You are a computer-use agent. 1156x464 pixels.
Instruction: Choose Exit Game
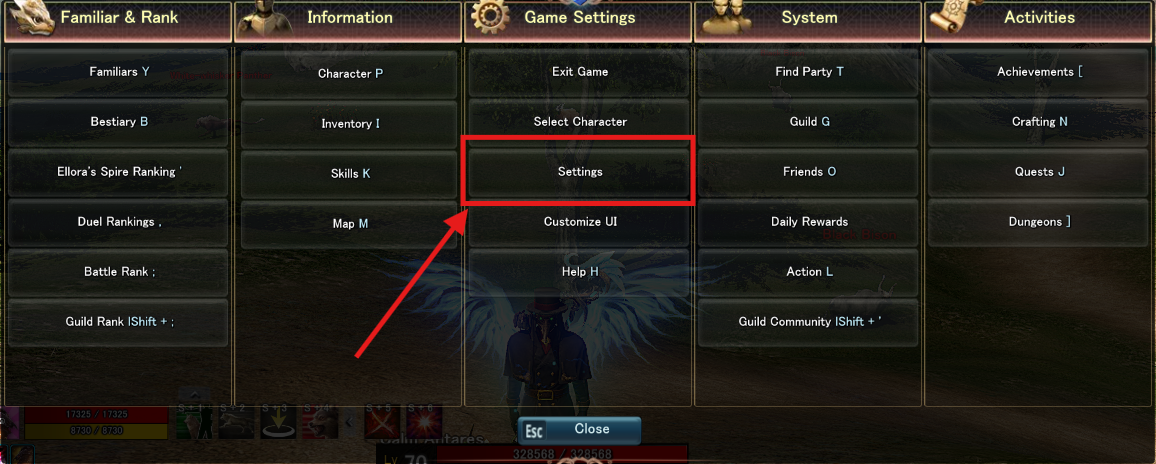(580, 72)
